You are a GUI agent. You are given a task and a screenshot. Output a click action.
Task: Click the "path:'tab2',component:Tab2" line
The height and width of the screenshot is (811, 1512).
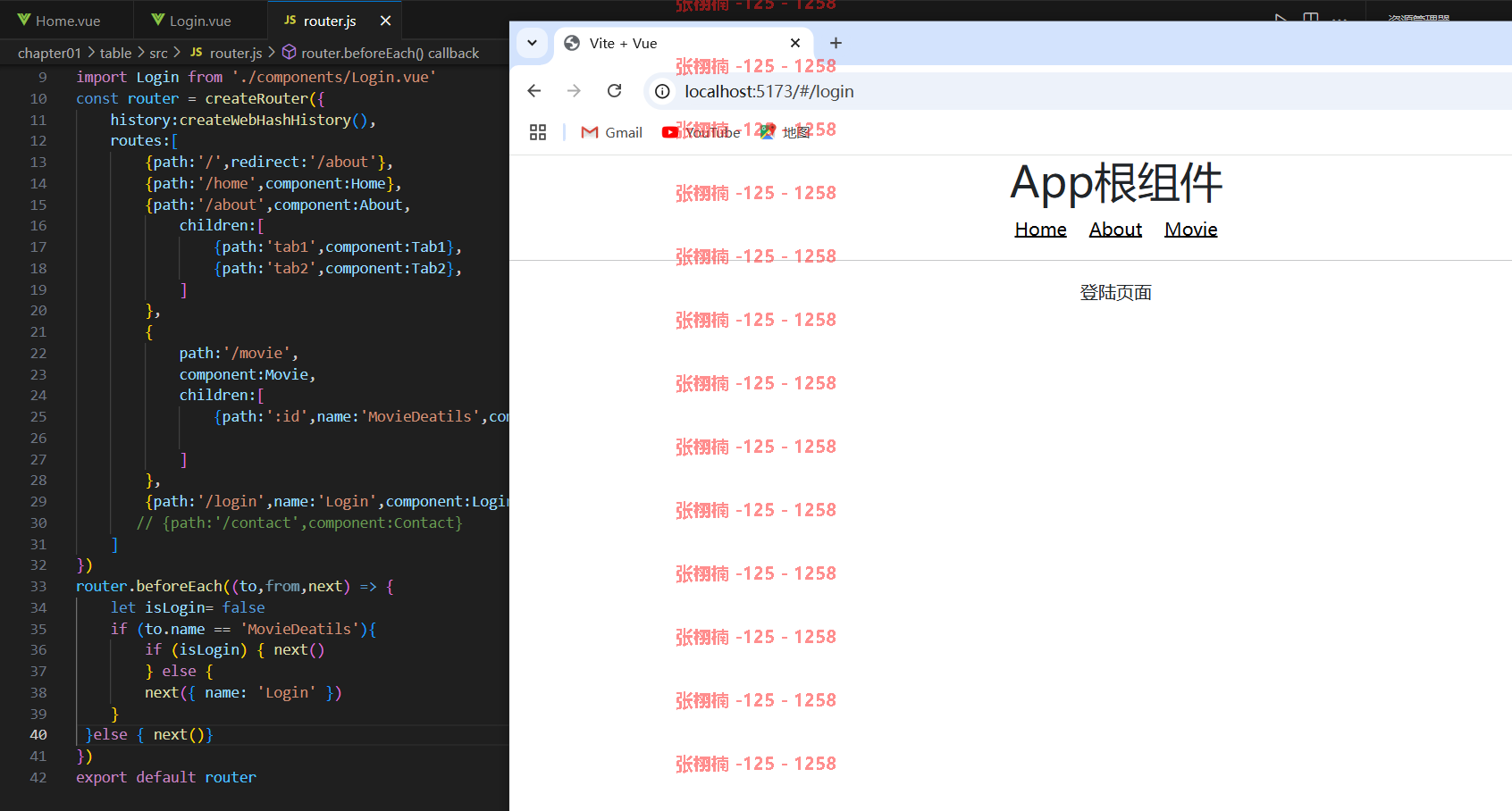[338, 269]
